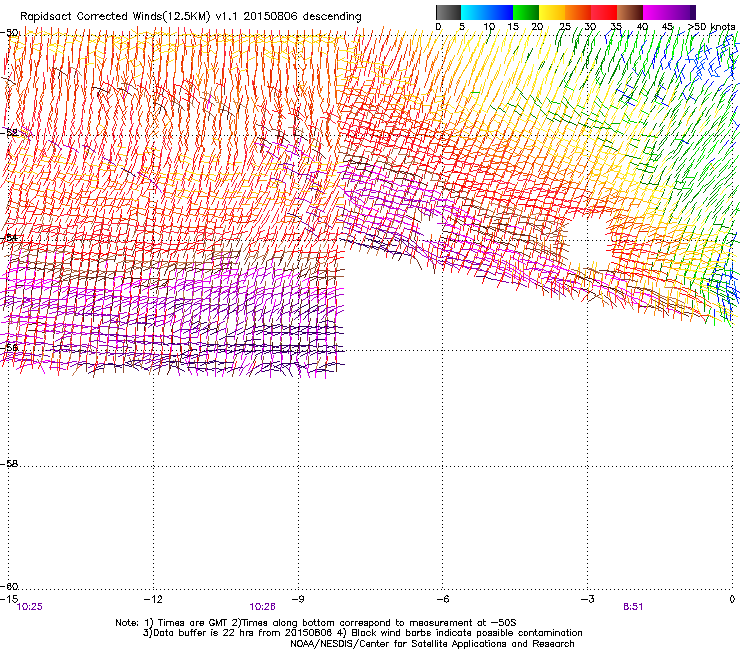Click the latitude label -52

(x=9, y=133)
